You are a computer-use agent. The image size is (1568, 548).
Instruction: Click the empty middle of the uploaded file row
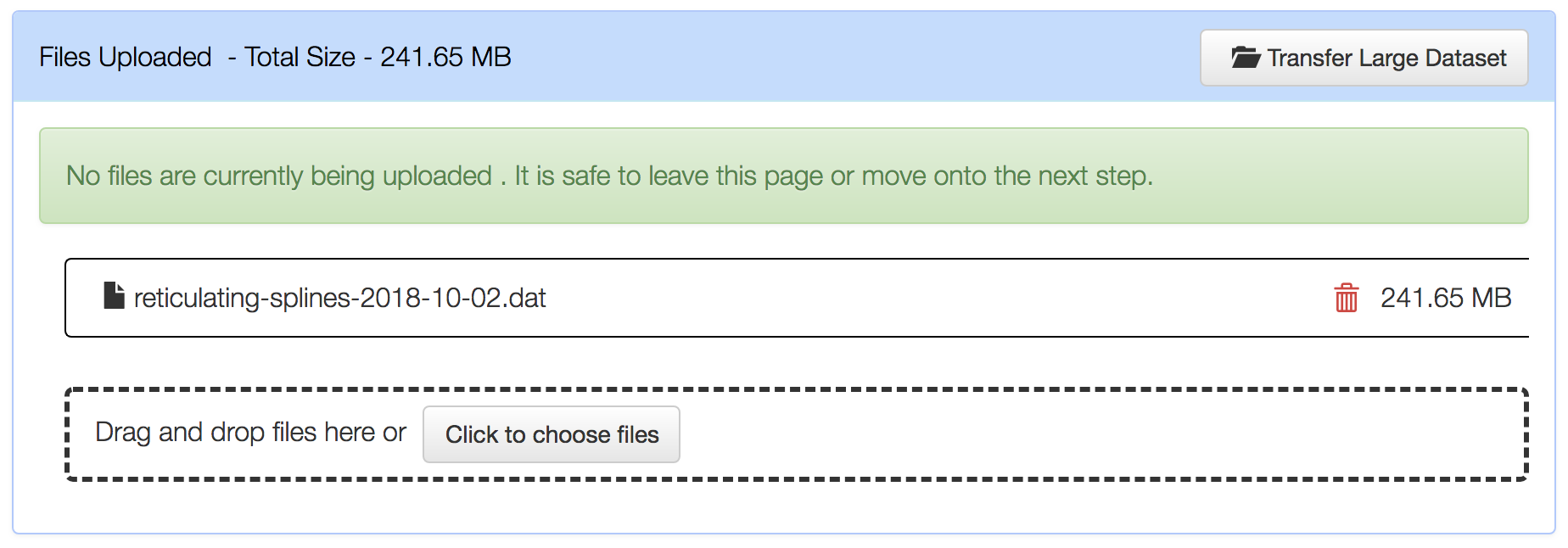point(933,298)
